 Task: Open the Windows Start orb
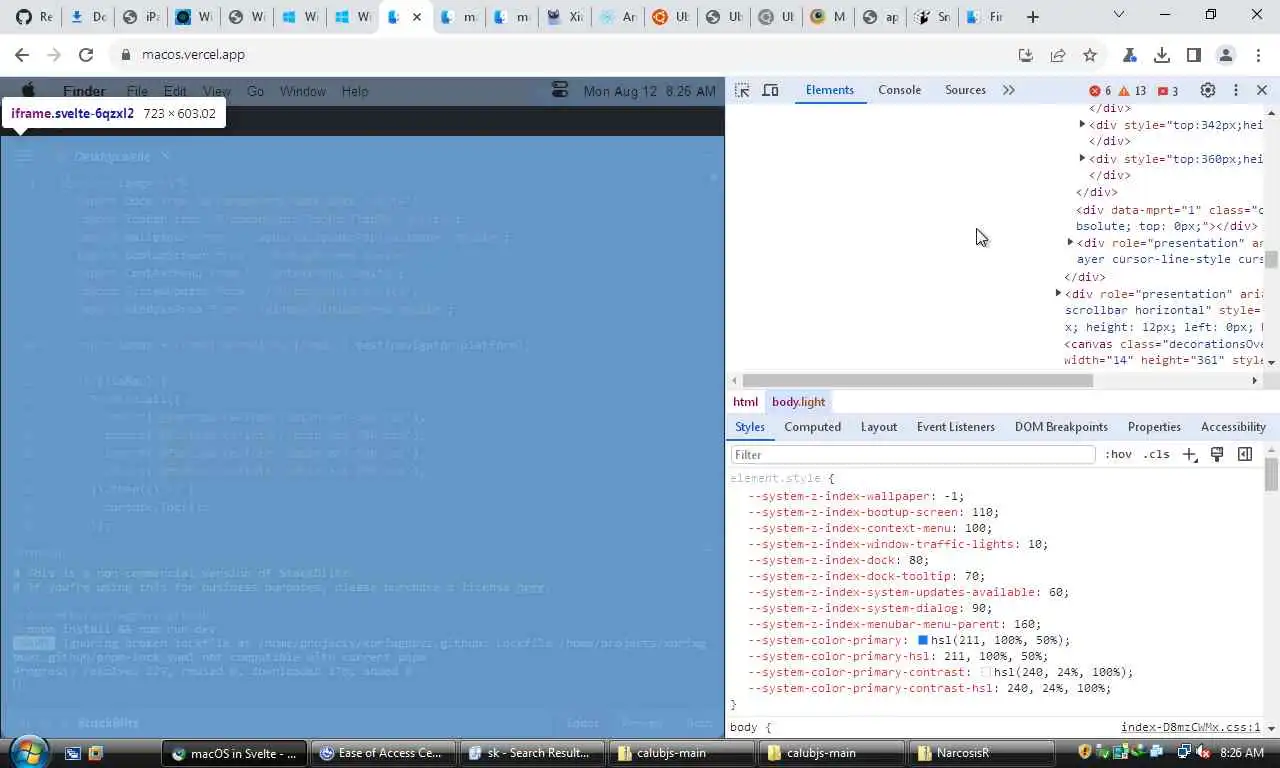(28, 752)
